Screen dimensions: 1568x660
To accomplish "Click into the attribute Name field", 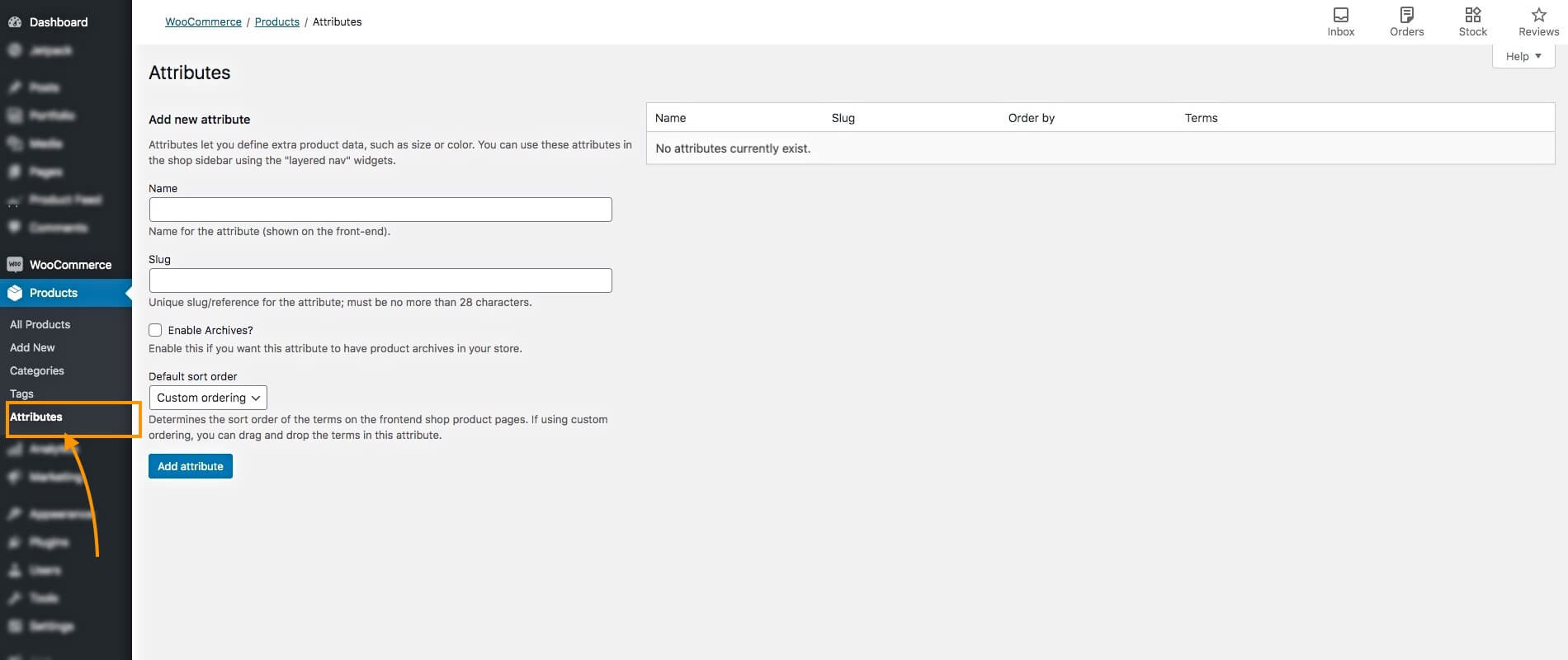I will point(380,210).
